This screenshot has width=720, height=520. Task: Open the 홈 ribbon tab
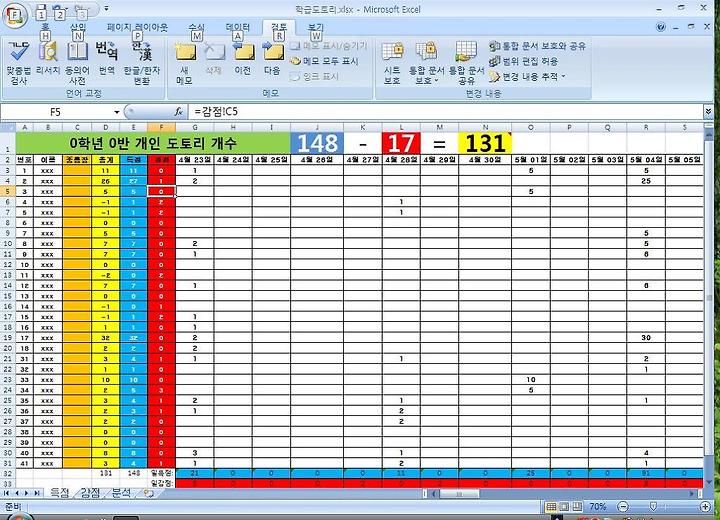click(x=45, y=28)
